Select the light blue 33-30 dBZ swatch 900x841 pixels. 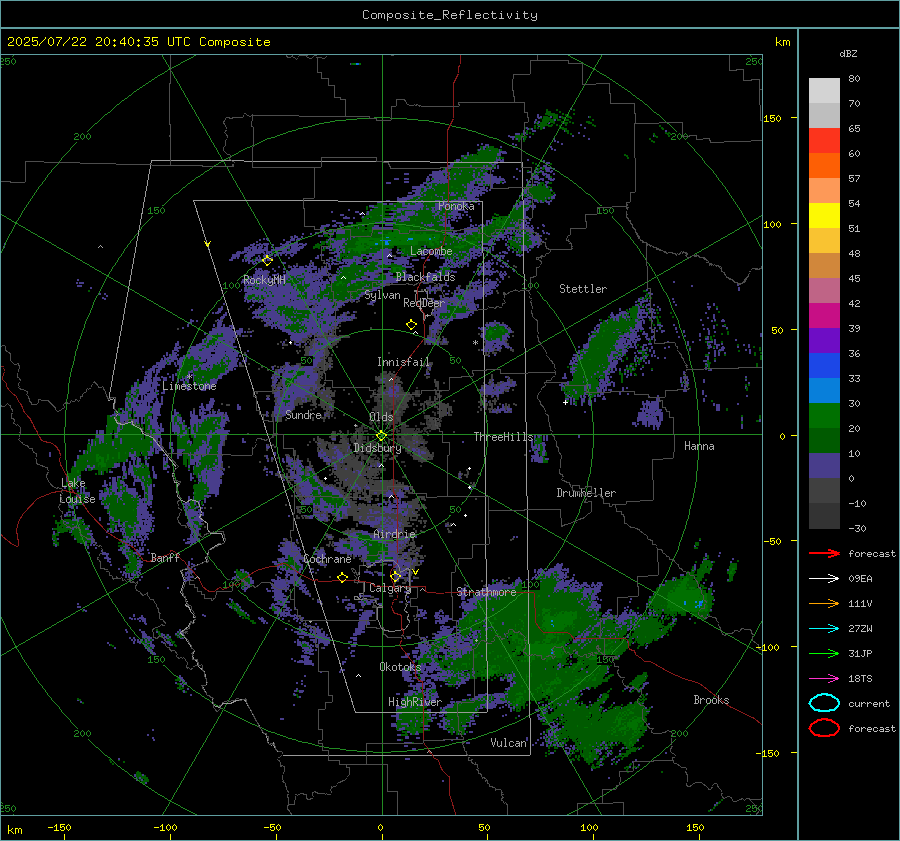pyautogui.click(x=824, y=391)
